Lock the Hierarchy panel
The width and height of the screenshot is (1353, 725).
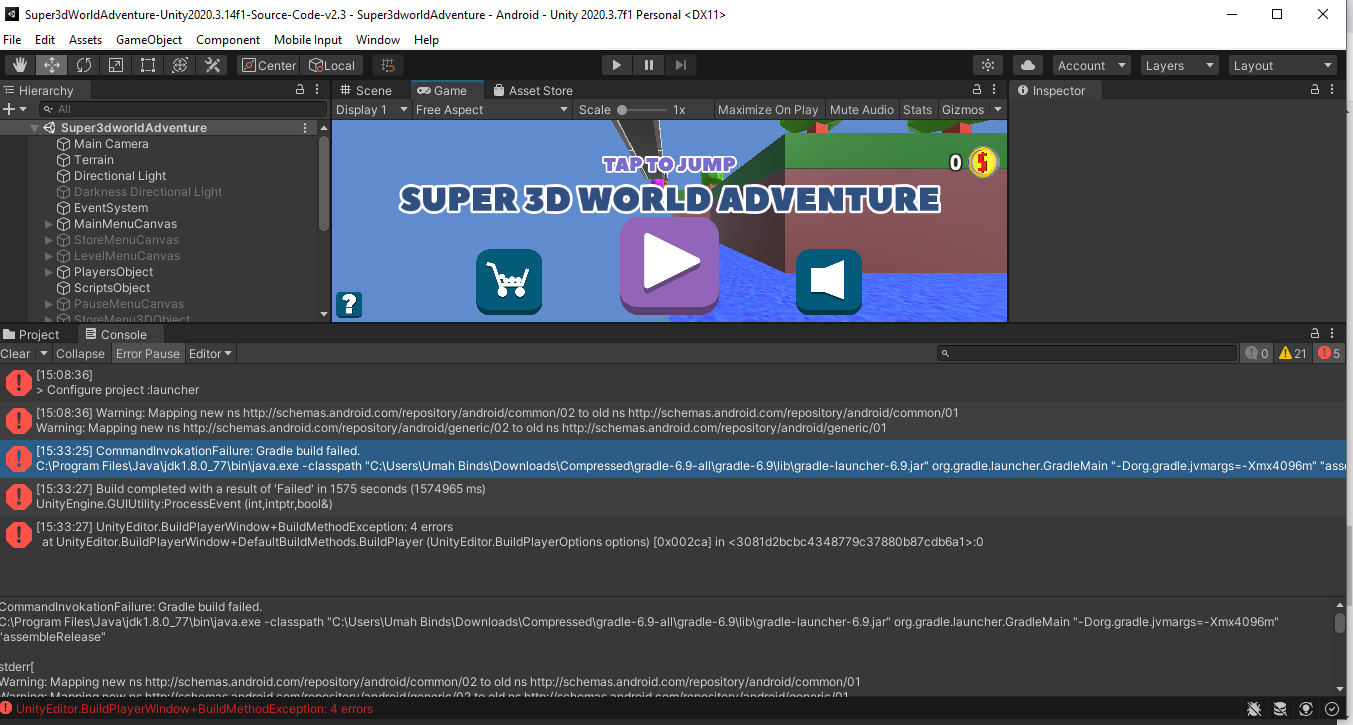tap(300, 90)
